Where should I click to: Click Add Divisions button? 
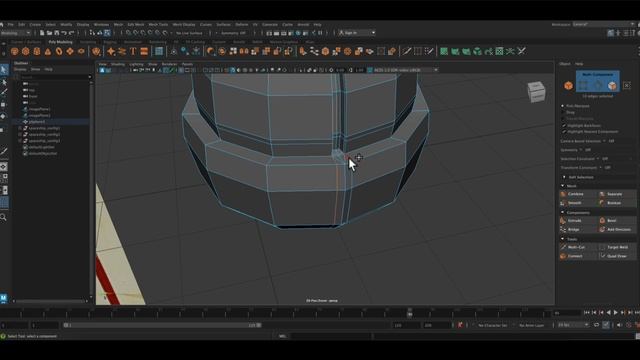tap(616, 229)
